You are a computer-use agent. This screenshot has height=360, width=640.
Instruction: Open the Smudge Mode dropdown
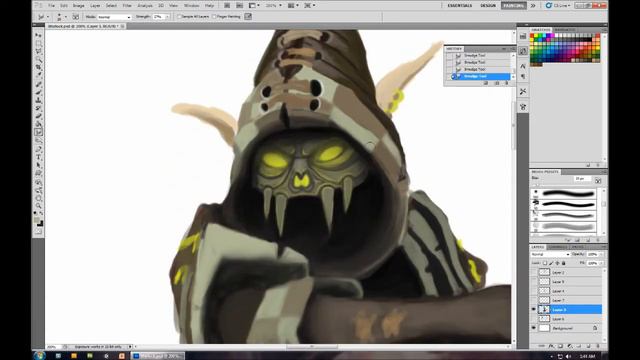click(x=114, y=17)
